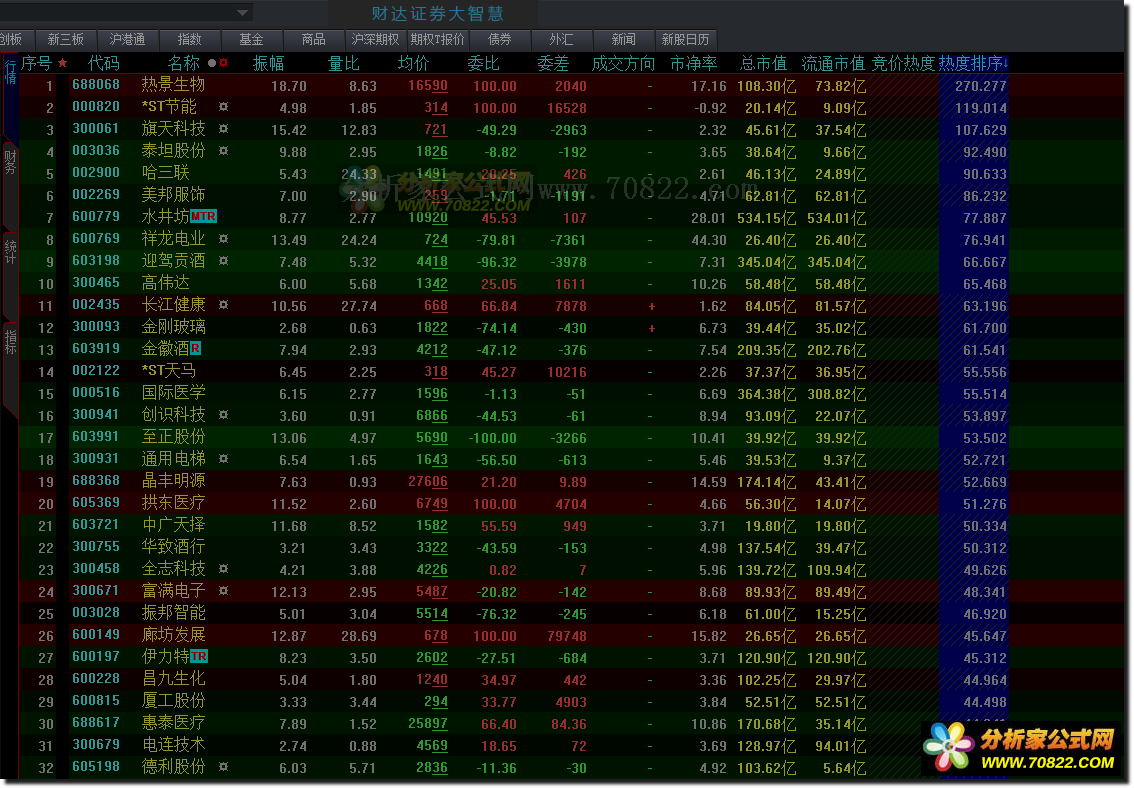The height and width of the screenshot is (788, 1134).
Task: Sort by the 代码 column header
Action: pos(103,64)
